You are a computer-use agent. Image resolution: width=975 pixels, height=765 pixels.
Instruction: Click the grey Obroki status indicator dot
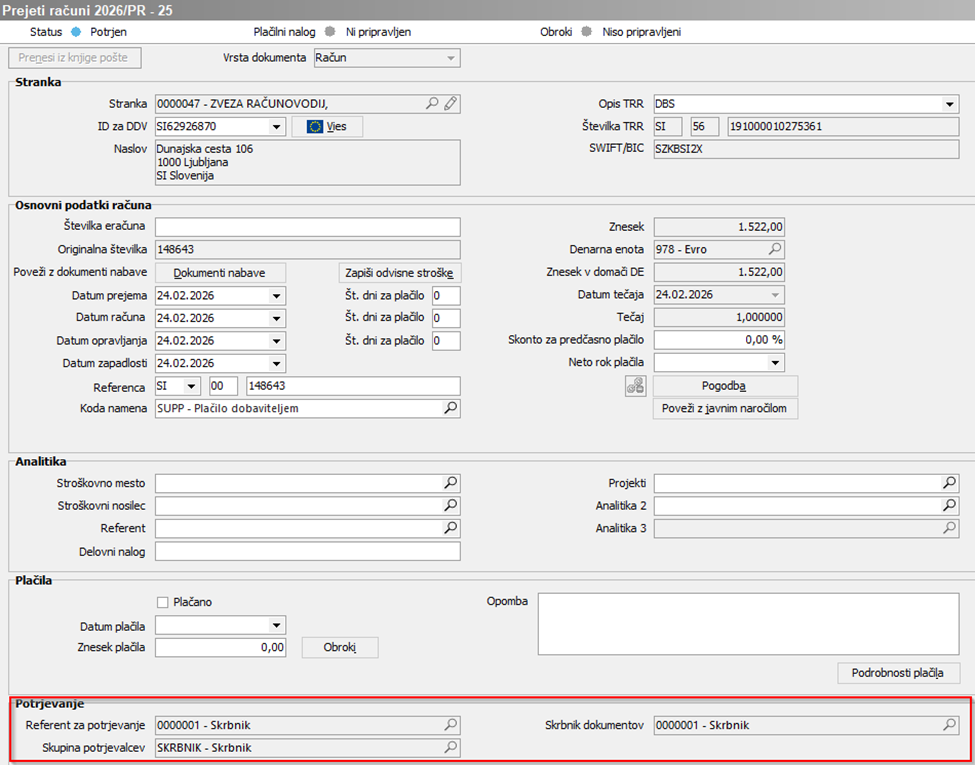(586, 32)
